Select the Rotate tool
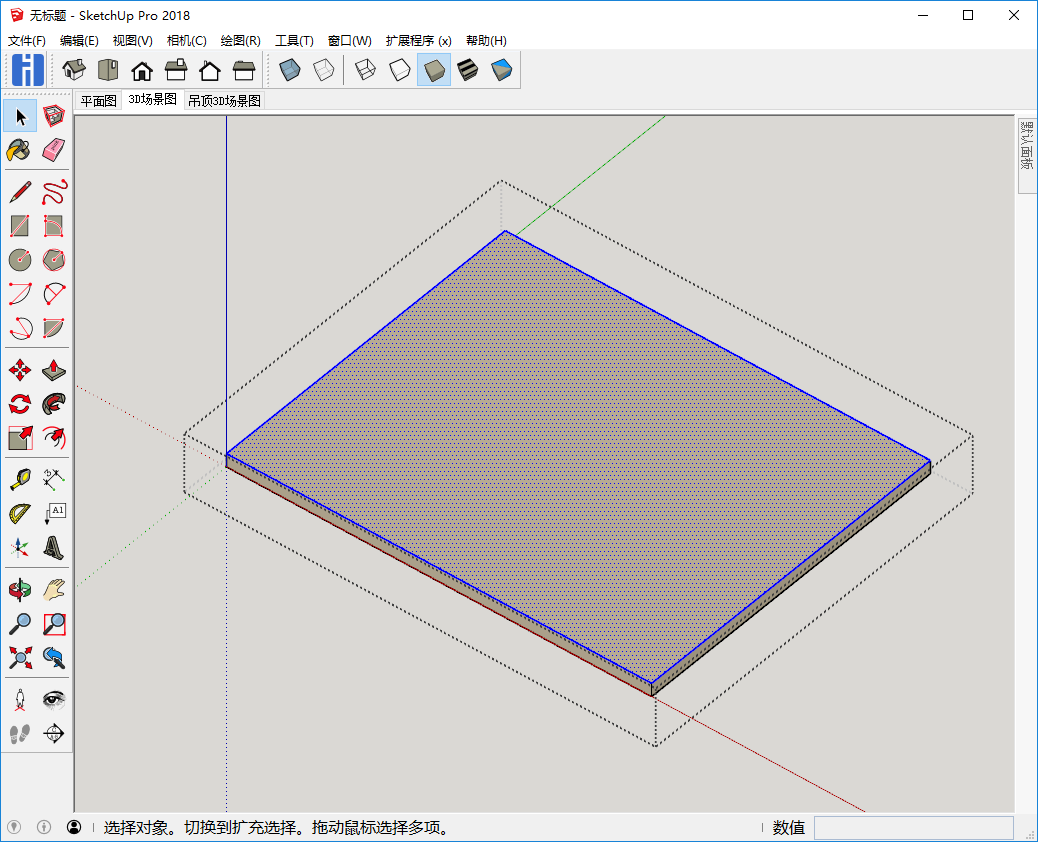Viewport: 1038px width, 842px height. [20, 404]
